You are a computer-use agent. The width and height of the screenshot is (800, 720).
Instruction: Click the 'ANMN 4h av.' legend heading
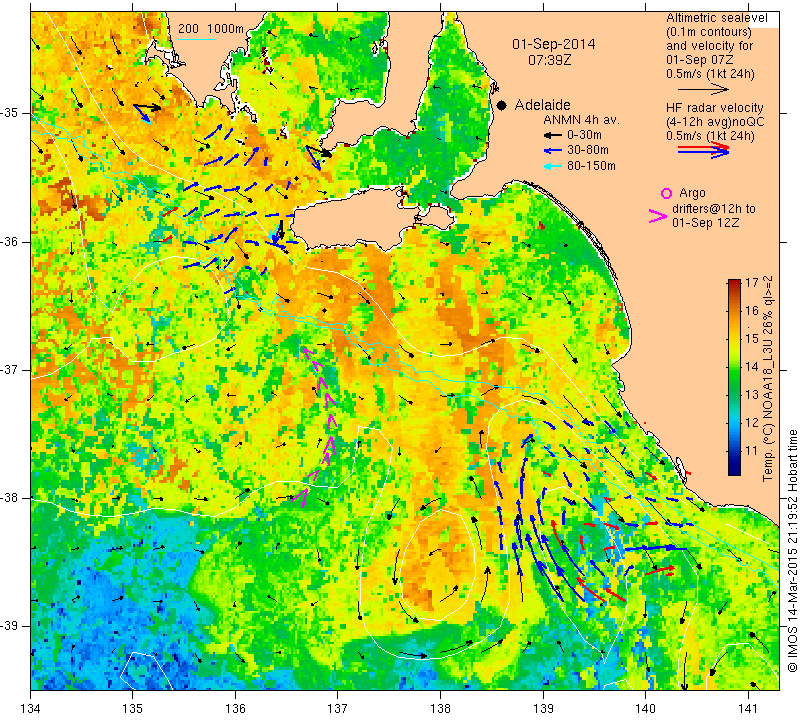tap(581, 120)
